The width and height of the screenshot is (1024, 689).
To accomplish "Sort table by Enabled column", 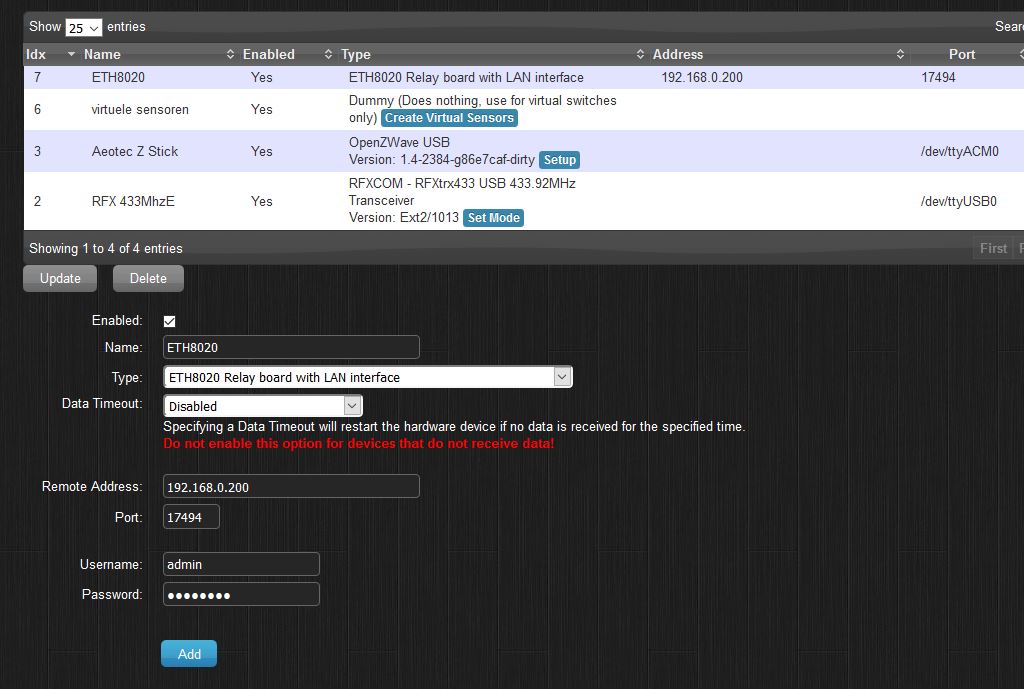I will [287, 54].
